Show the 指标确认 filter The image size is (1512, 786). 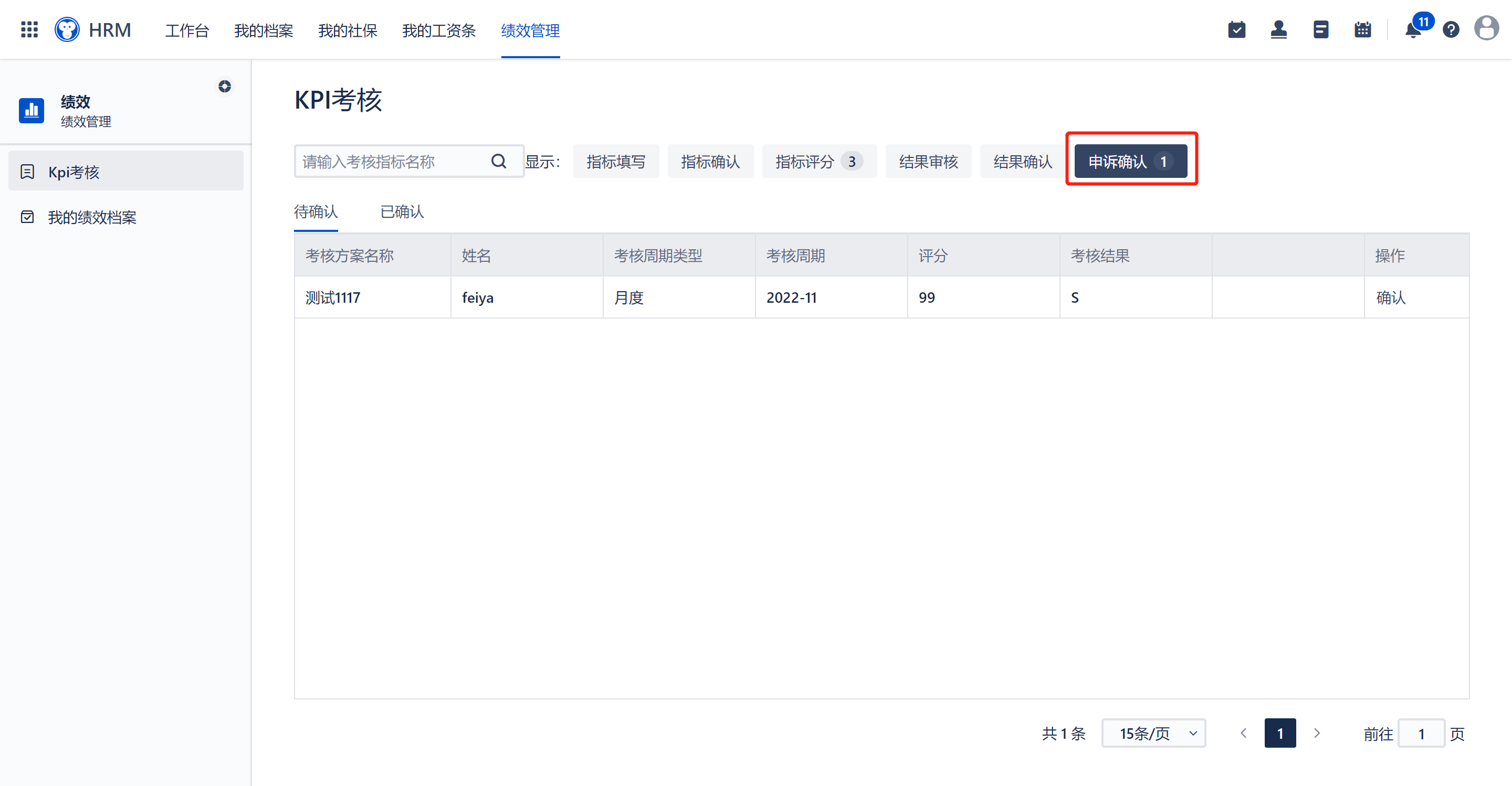tap(710, 161)
